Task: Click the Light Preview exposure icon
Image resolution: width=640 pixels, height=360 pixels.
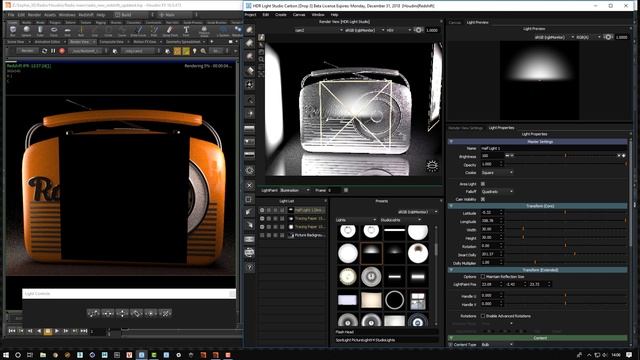Action: 608,37
